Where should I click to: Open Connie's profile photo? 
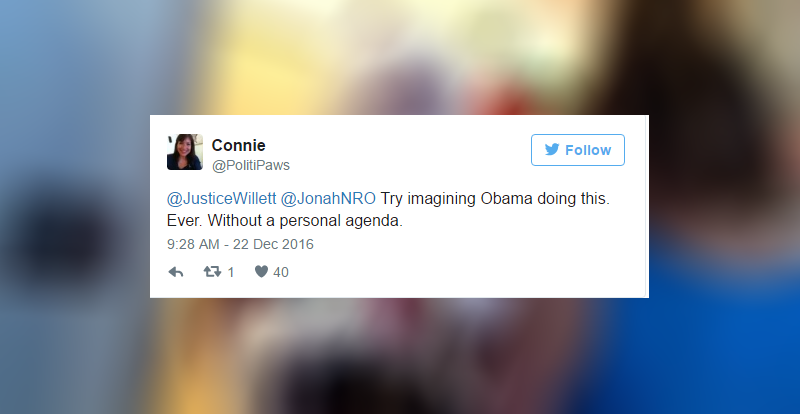point(185,152)
